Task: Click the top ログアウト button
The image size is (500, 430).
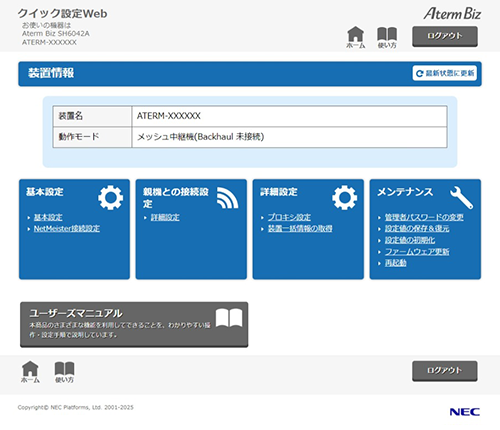Action: tap(445, 36)
